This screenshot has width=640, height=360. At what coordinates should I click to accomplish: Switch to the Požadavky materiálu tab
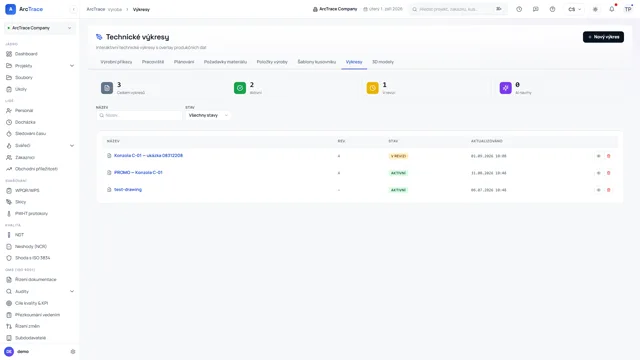pyautogui.click(x=225, y=62)
